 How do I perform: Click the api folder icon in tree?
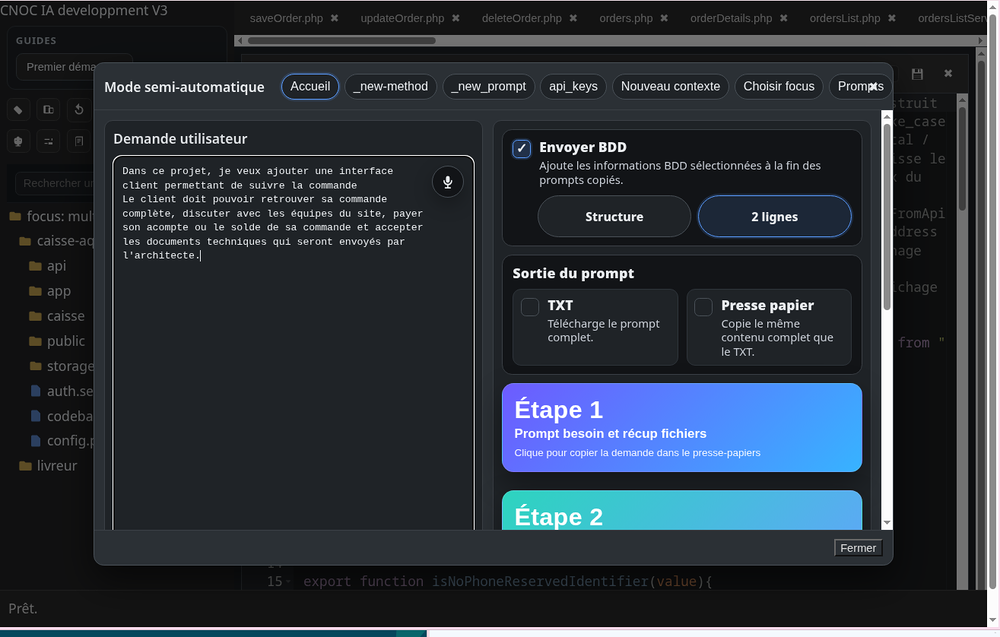[x=36, y=266]
